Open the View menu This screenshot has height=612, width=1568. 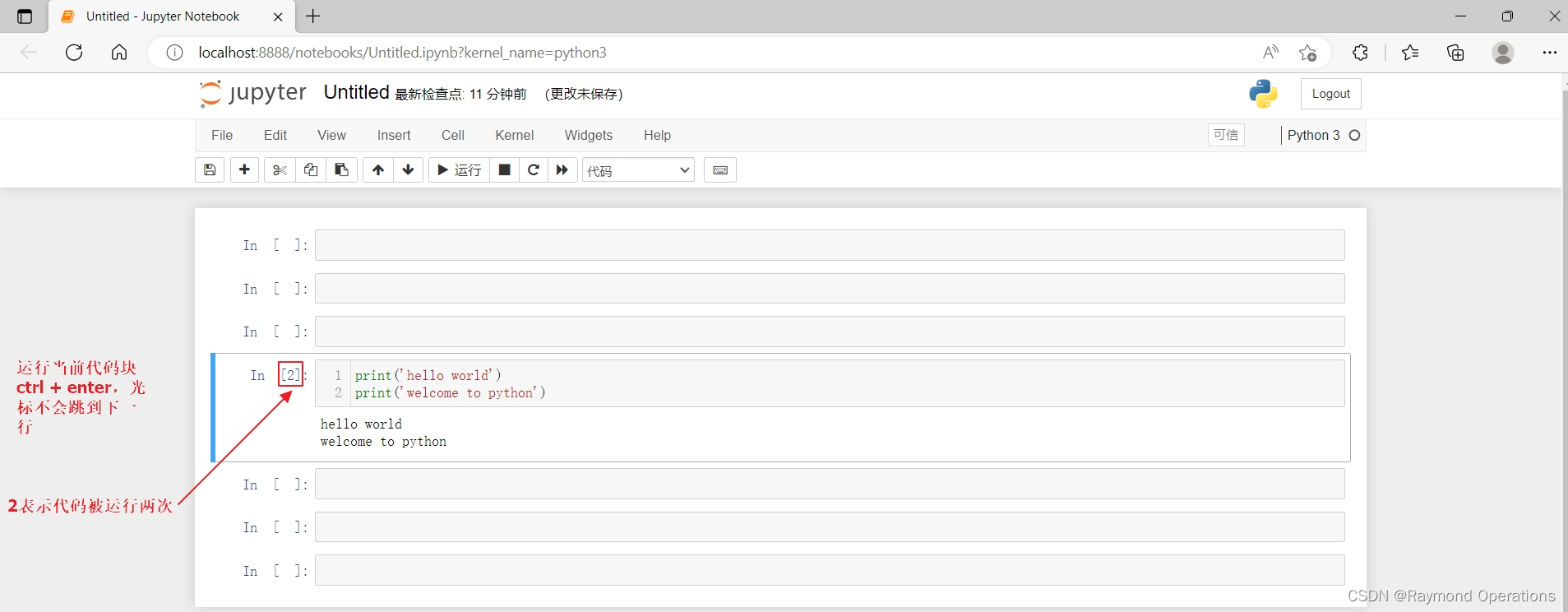pyautogui.click(x=331, y=135)
